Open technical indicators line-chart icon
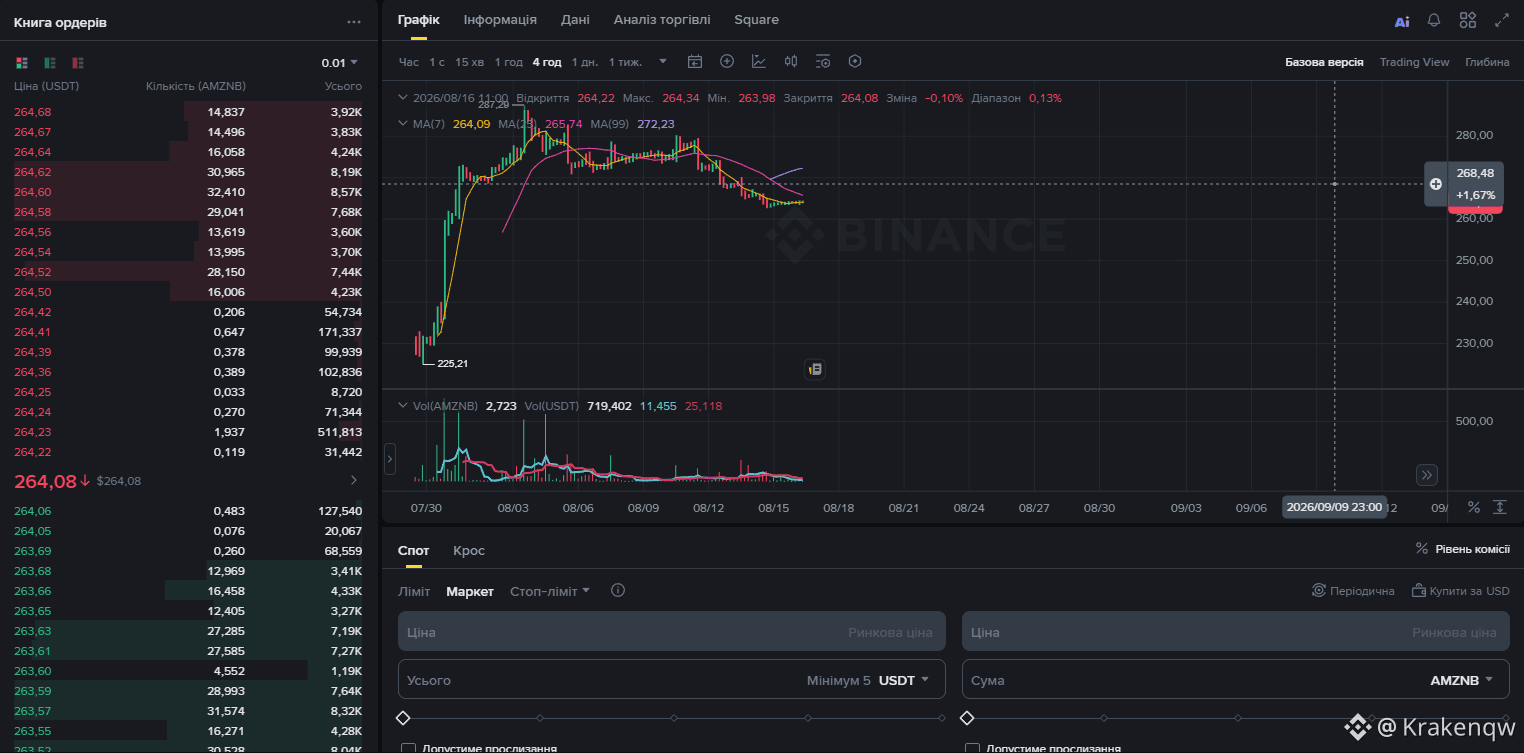 (x=759, y=61)
